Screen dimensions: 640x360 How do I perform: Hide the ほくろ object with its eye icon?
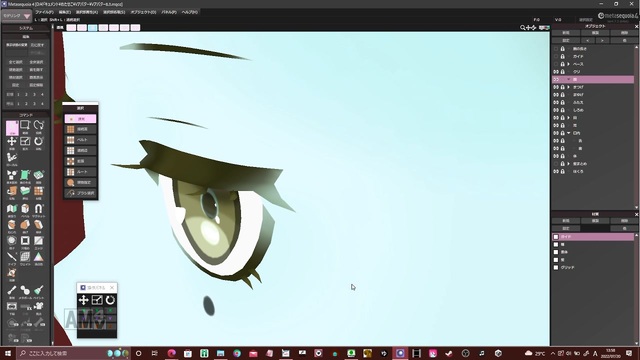tap(556, 171)
